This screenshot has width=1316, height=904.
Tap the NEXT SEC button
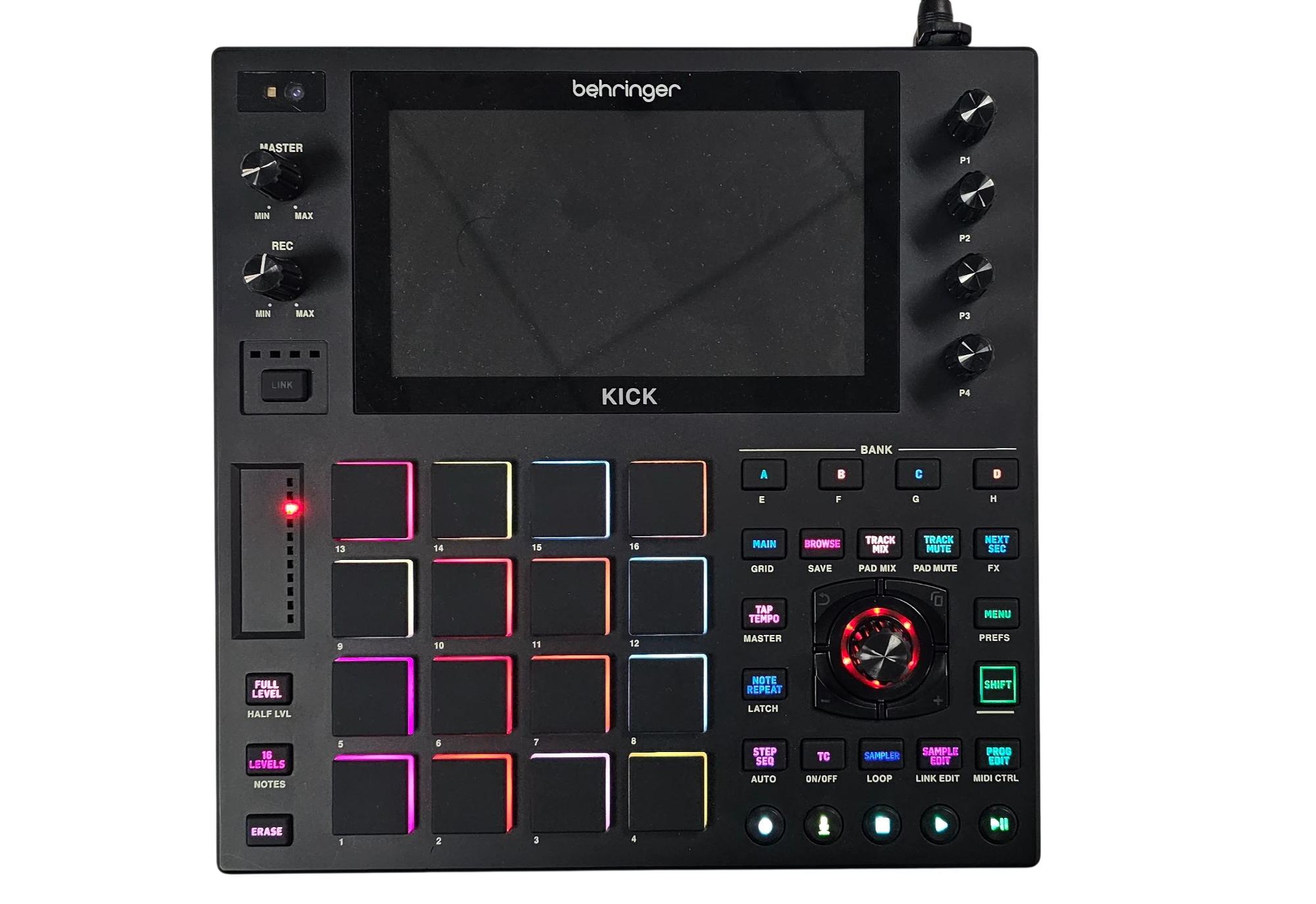click(x=996, y=543)
